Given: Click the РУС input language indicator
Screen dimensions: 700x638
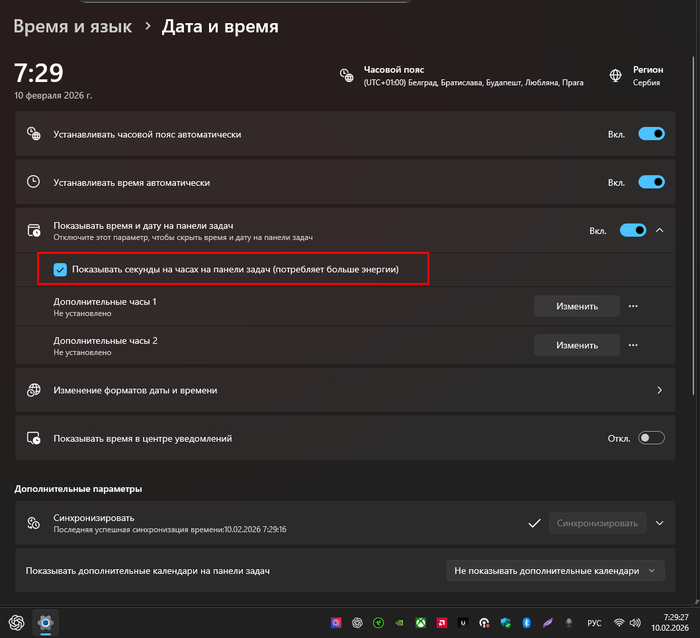Looking at the screenshot, I should (x=594, y=623).
